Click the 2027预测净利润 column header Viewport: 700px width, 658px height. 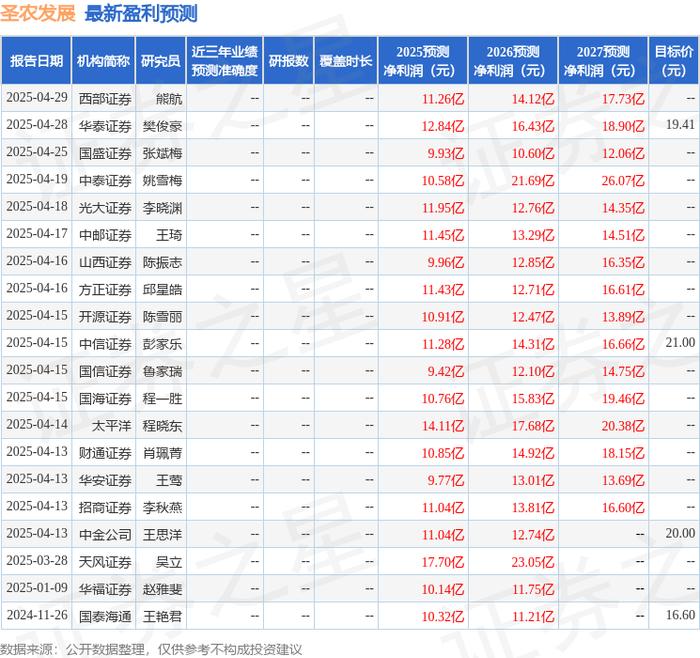[x=603, y=61]
